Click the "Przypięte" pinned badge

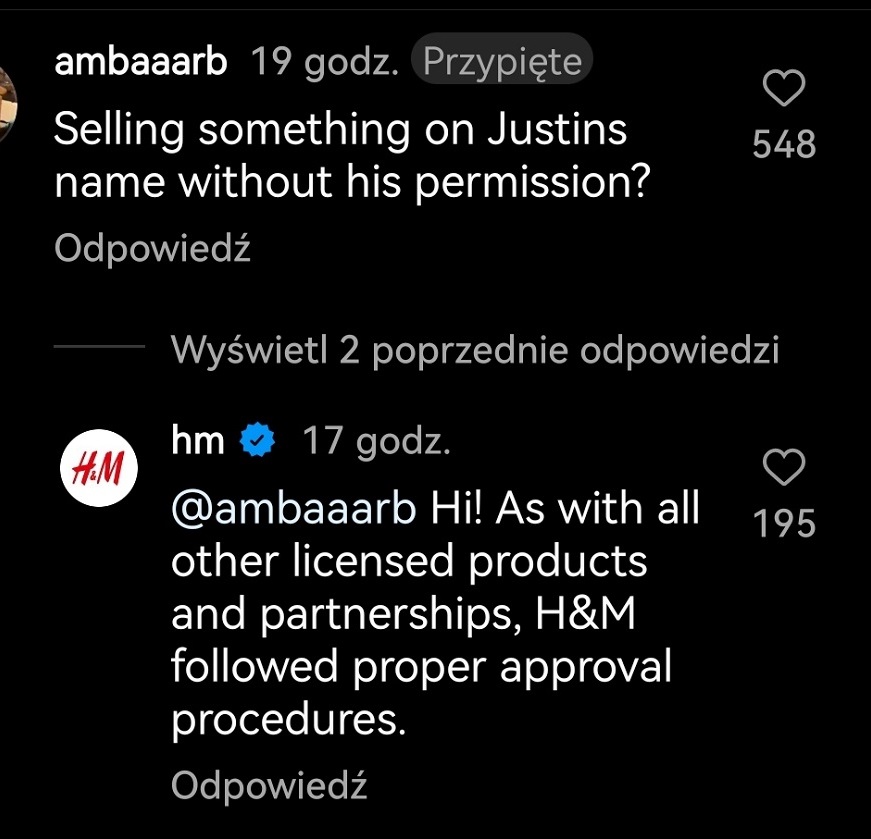tap(501, 62)
